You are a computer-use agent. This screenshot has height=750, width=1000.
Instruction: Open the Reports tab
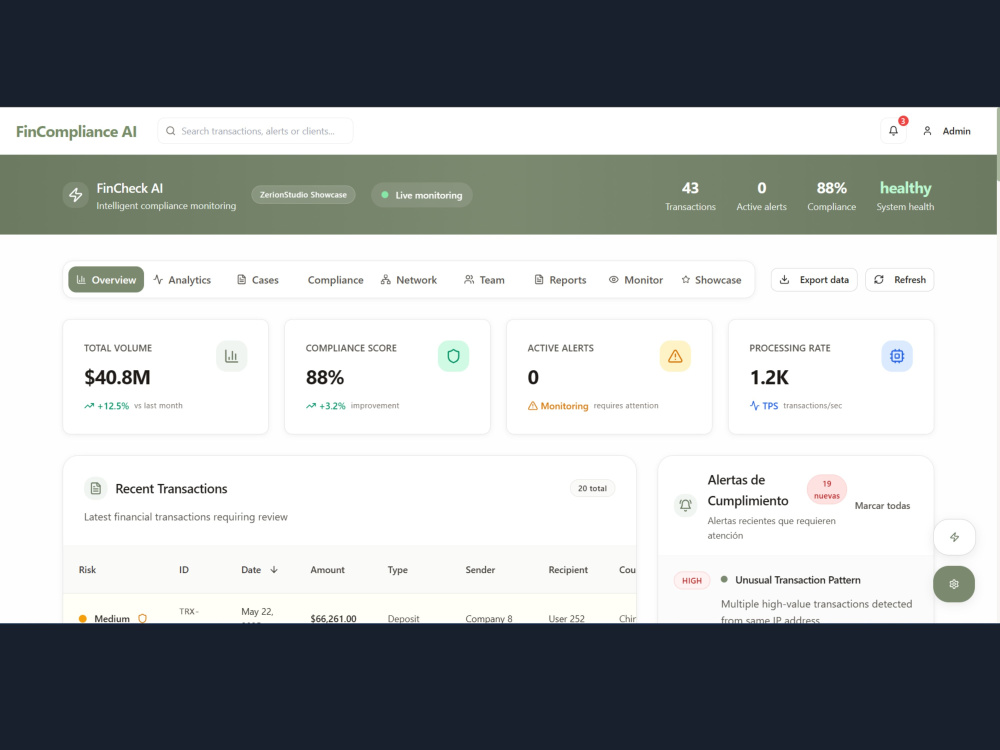pos(560,279)
